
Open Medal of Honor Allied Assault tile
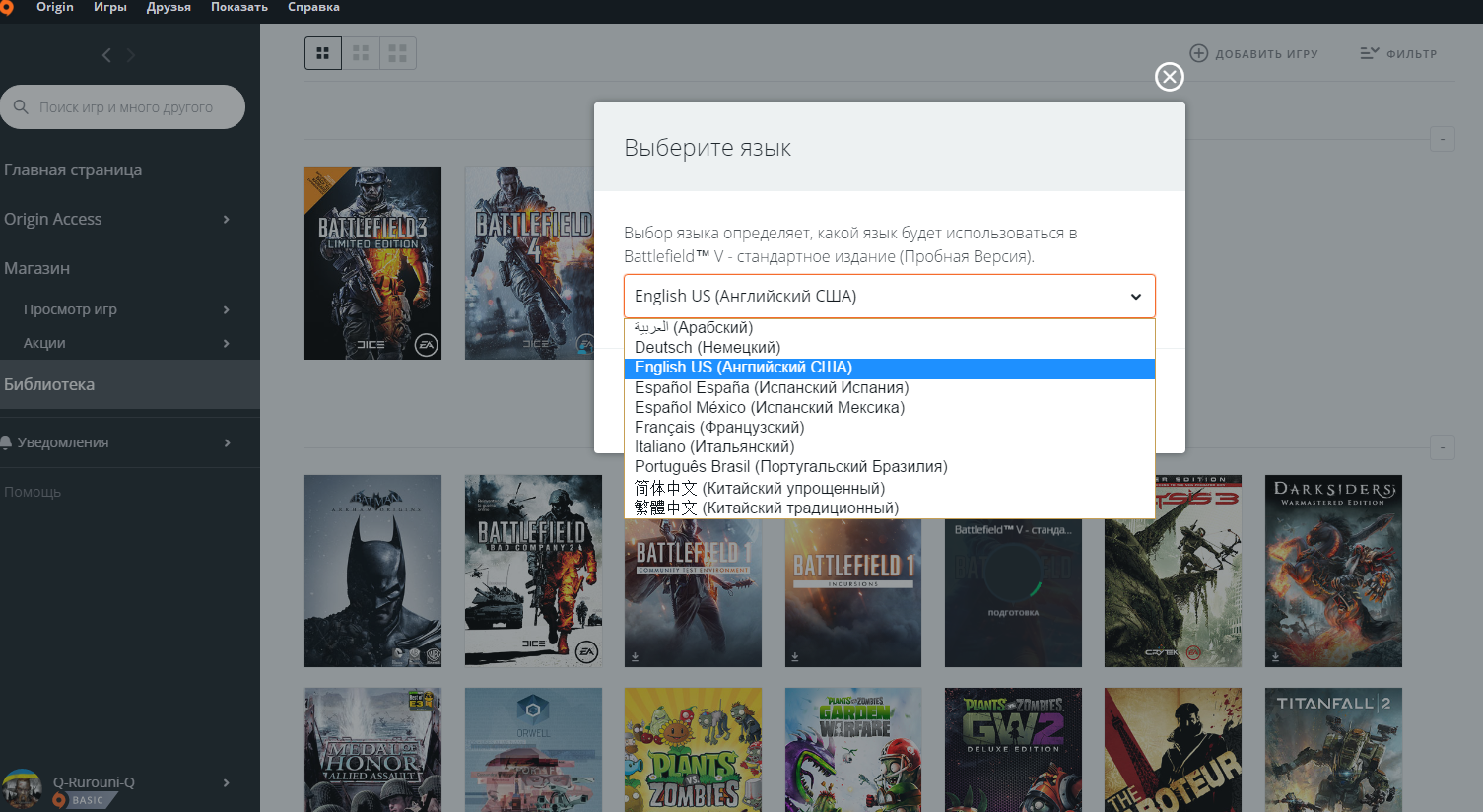click(372, 750)
